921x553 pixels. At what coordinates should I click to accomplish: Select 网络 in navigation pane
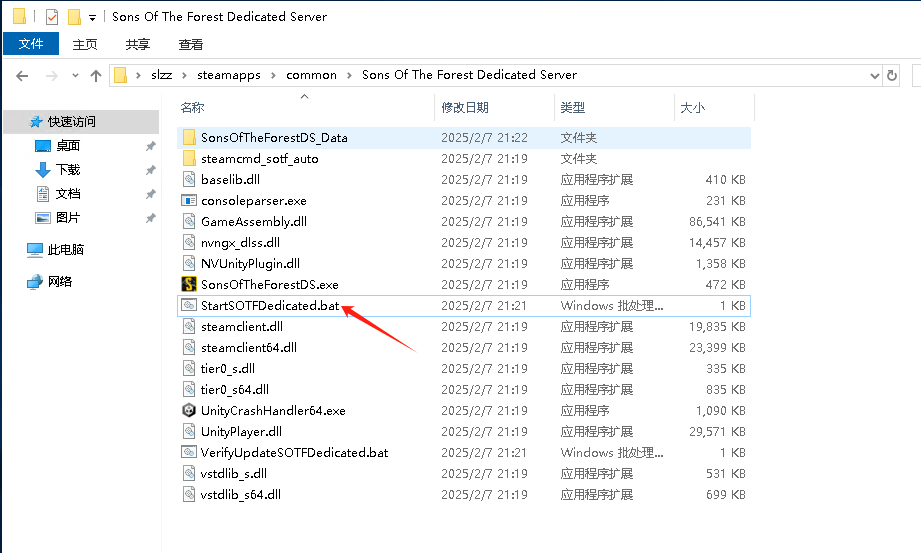coord(59,281)
